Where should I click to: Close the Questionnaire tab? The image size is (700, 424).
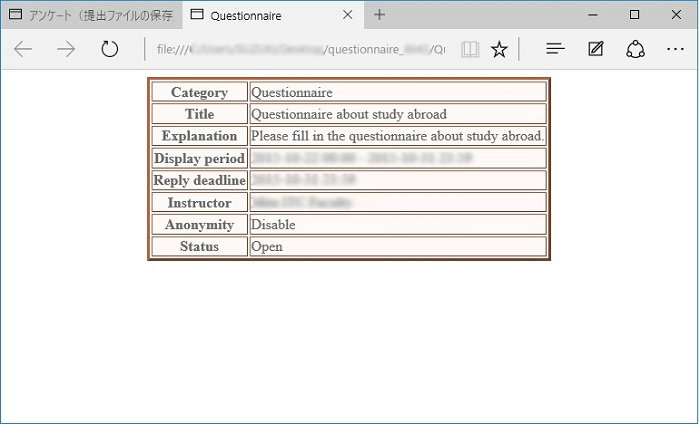[x=347, y=16]
